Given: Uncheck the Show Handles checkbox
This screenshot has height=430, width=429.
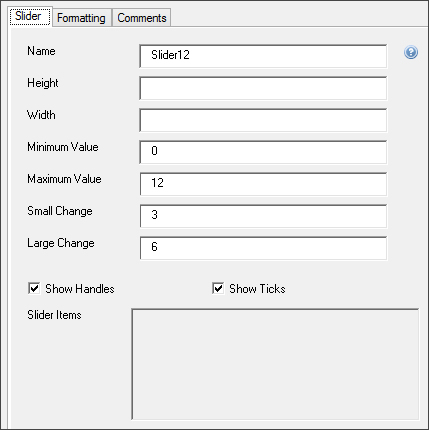Looking at the screenshot, I should (x=34, y=288).
